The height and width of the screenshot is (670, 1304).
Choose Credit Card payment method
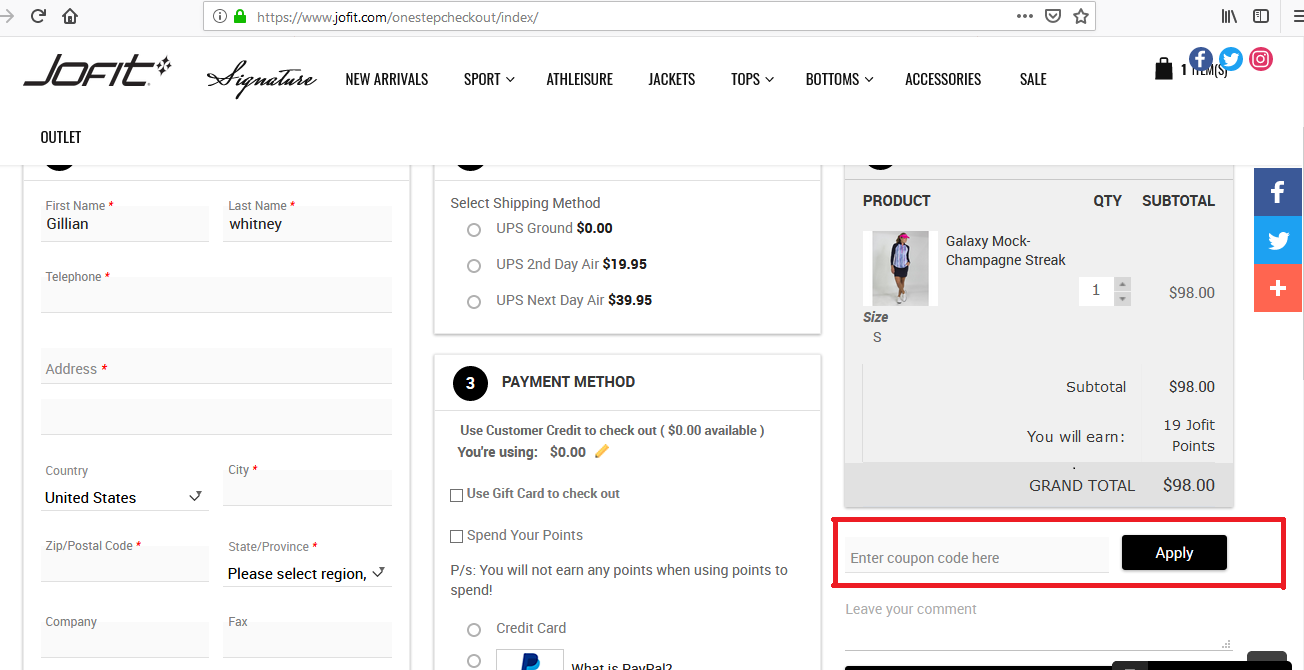pyautogui.click(x=474, y=629)
